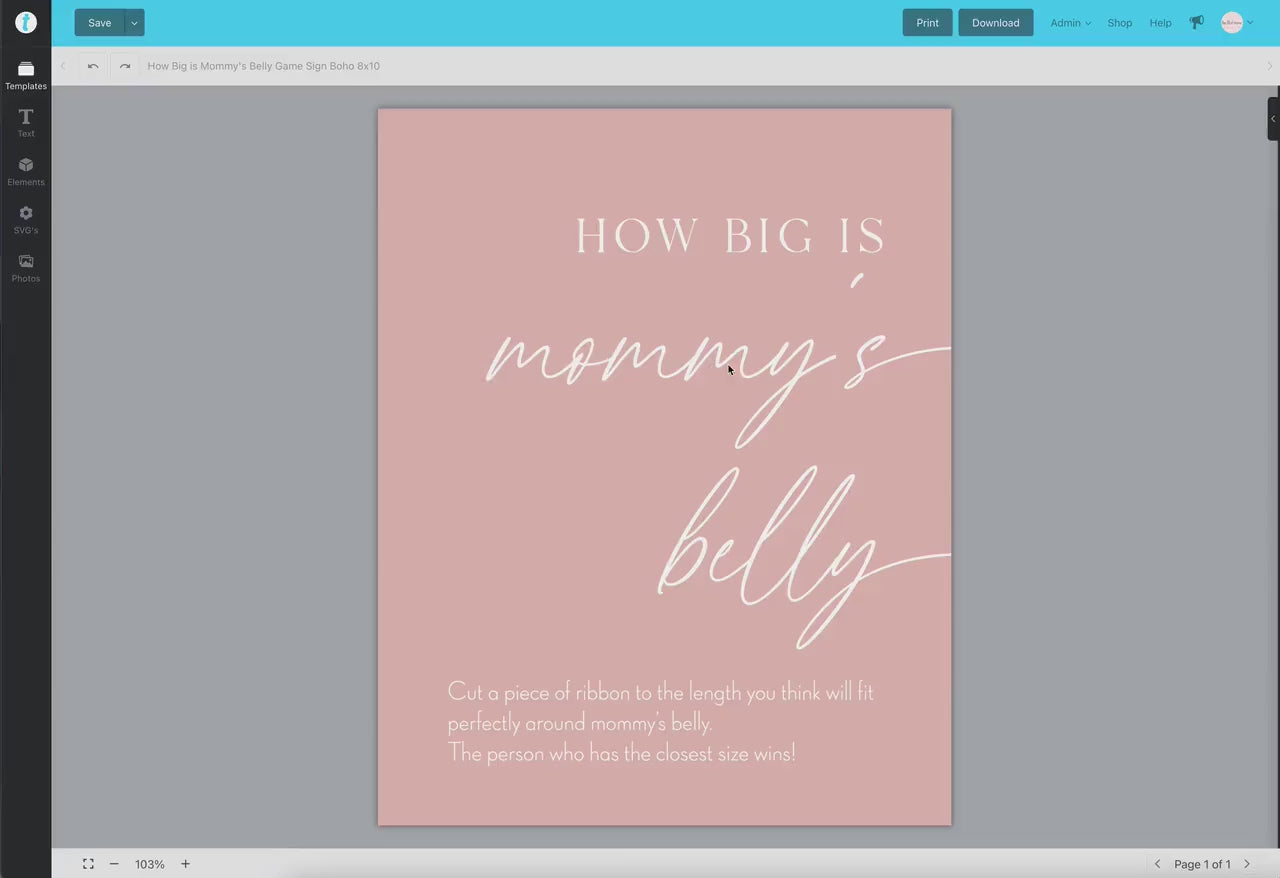Click the left chevron beside undo
This screenshot has width=1280, height=878.
pyautogui.click(x=63, y=66)
